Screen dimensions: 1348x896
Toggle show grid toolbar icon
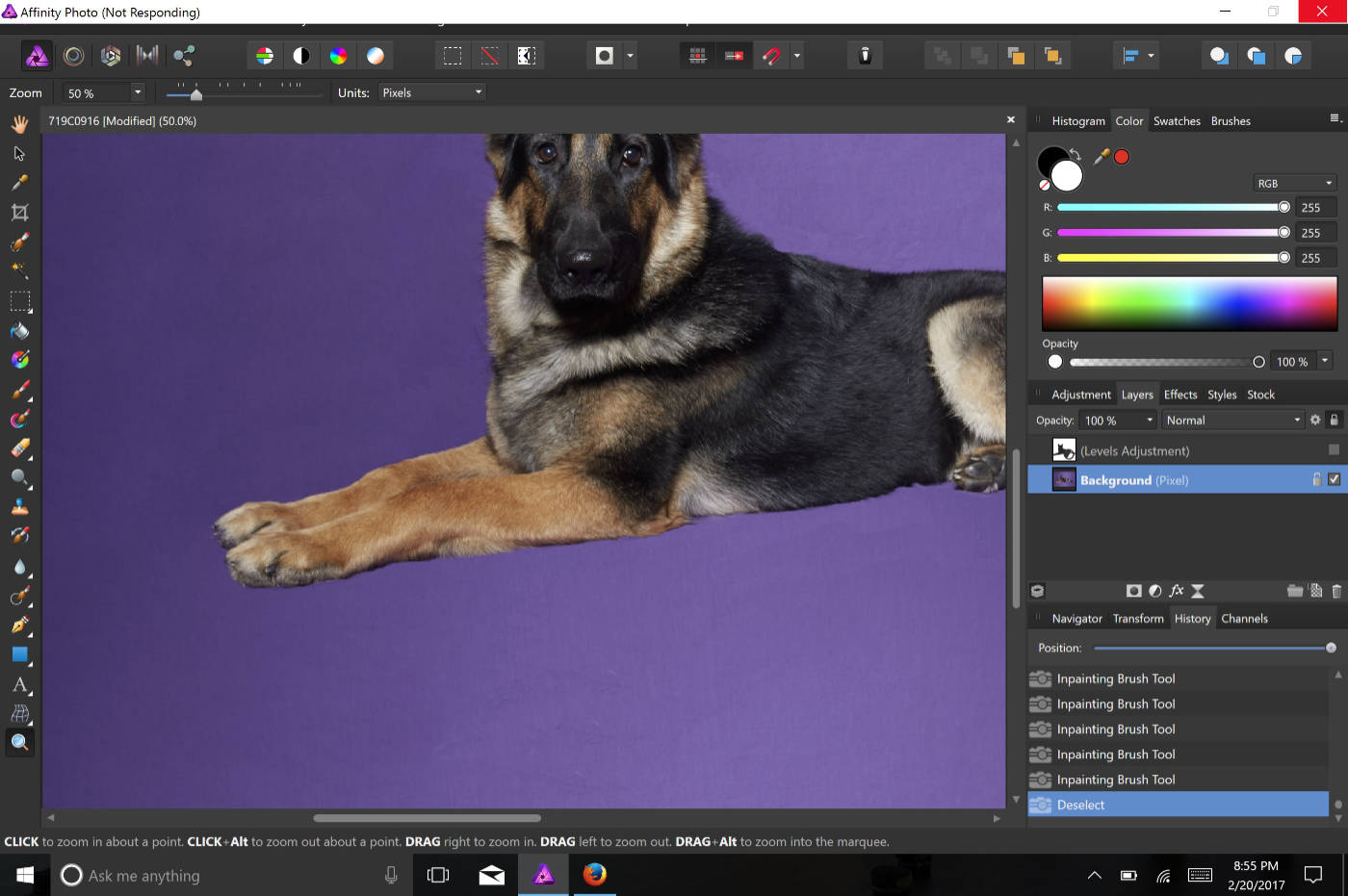[698, 56]
